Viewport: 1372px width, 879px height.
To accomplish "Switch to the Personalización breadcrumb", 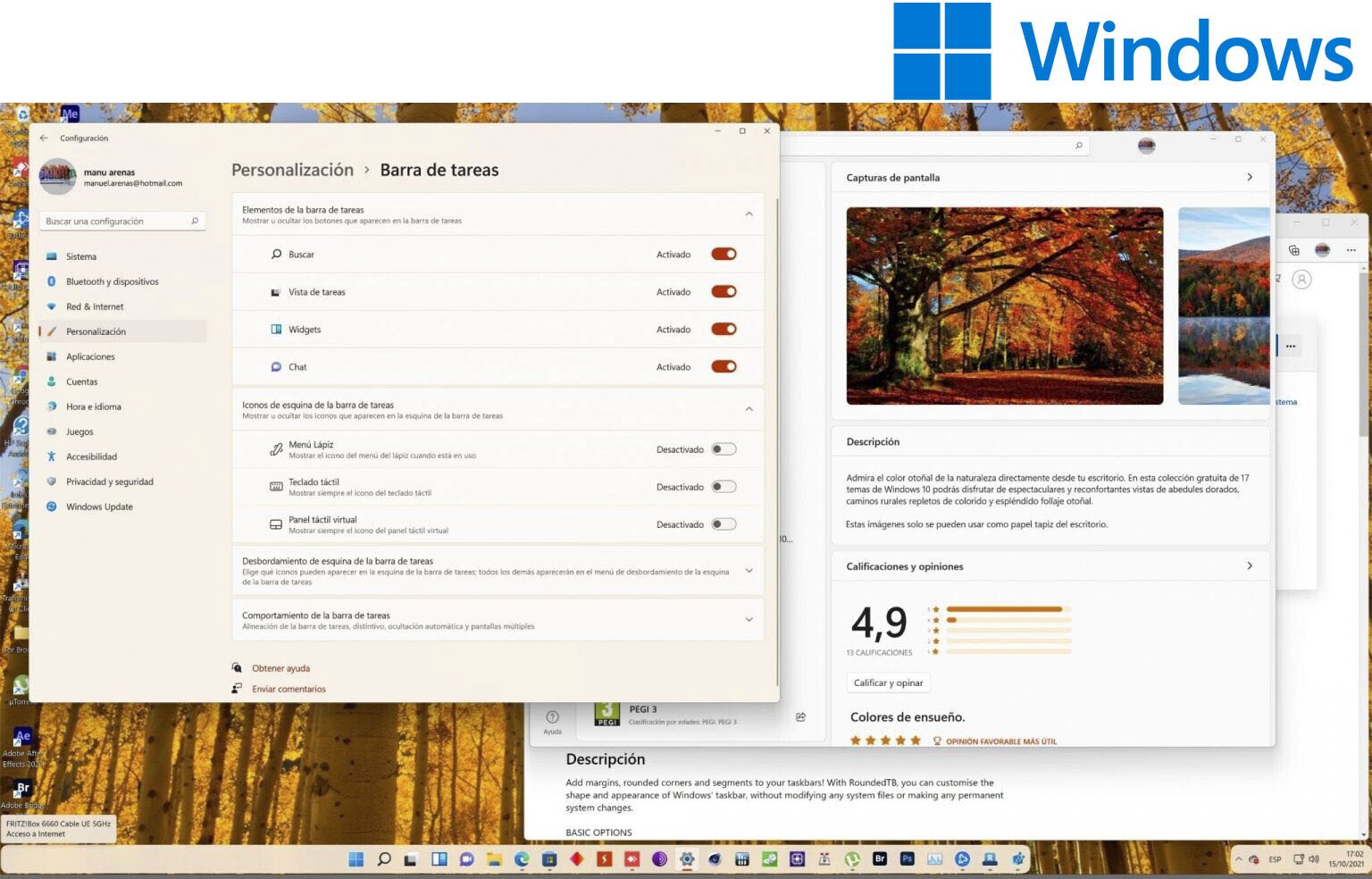I will click(291, 170).
